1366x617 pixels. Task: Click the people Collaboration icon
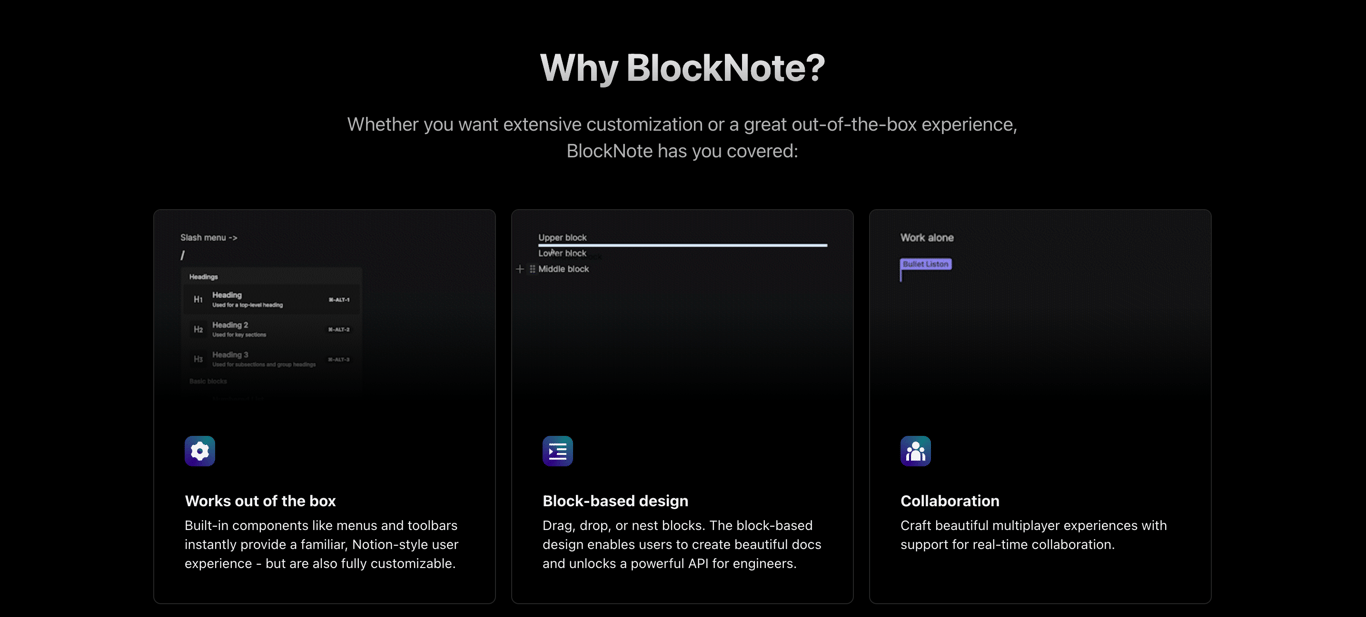(x=915, y=451)
